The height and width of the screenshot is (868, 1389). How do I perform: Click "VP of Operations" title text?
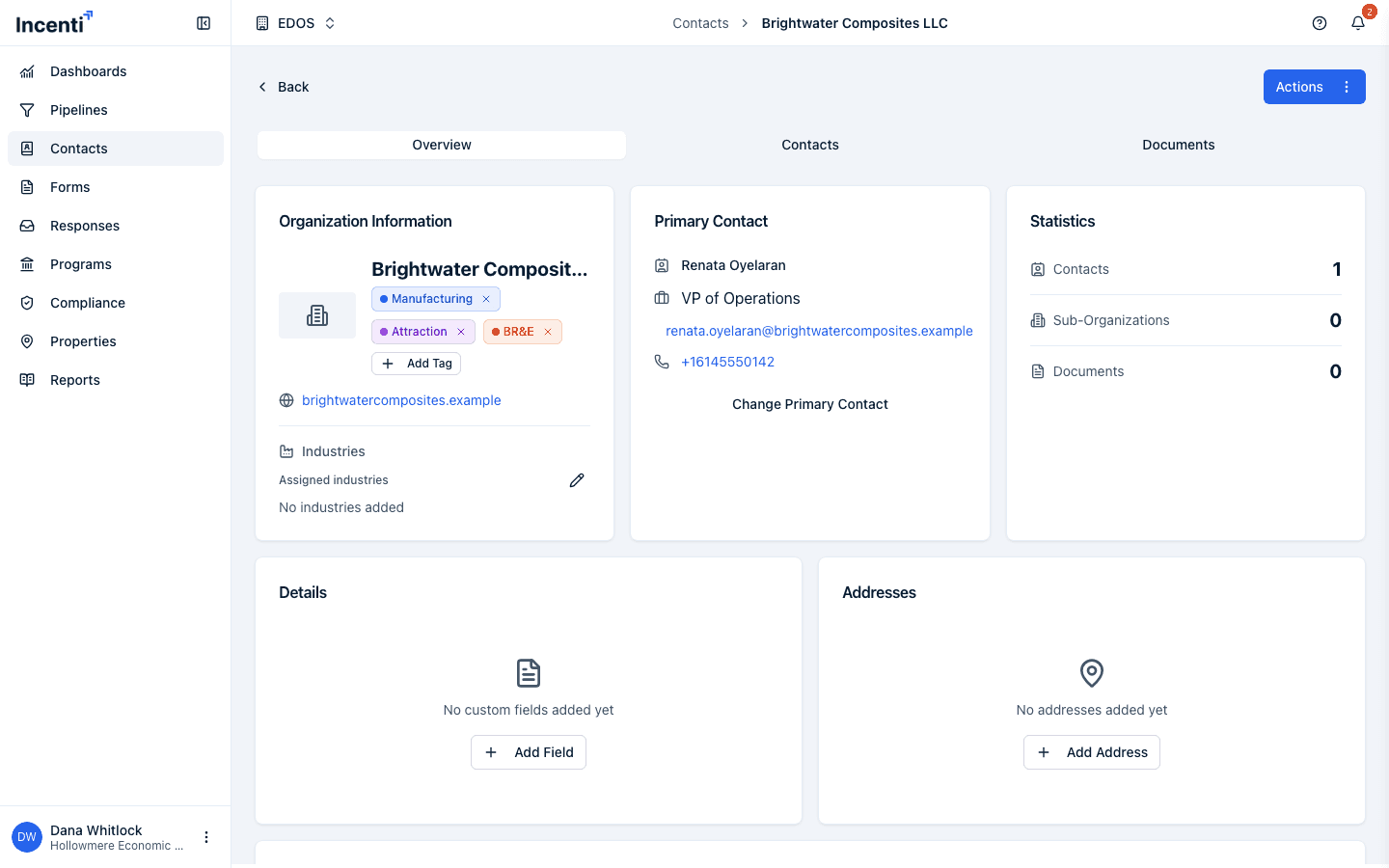(741, 298)
